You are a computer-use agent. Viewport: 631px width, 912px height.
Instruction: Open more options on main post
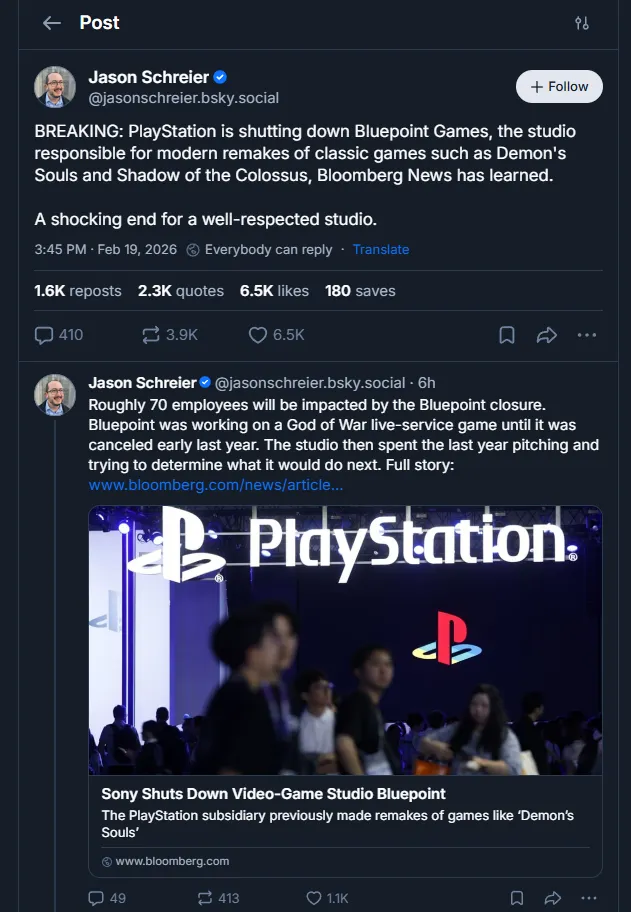coord(586,335)
